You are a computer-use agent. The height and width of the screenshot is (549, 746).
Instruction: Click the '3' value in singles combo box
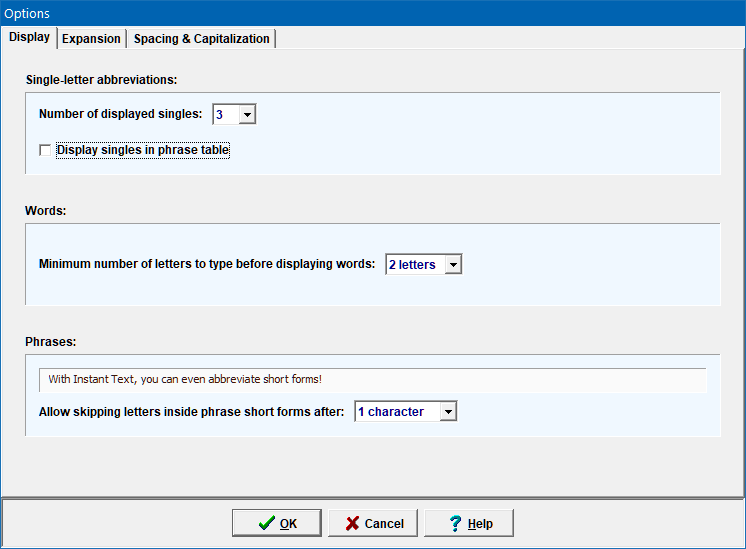pos(225,114)
